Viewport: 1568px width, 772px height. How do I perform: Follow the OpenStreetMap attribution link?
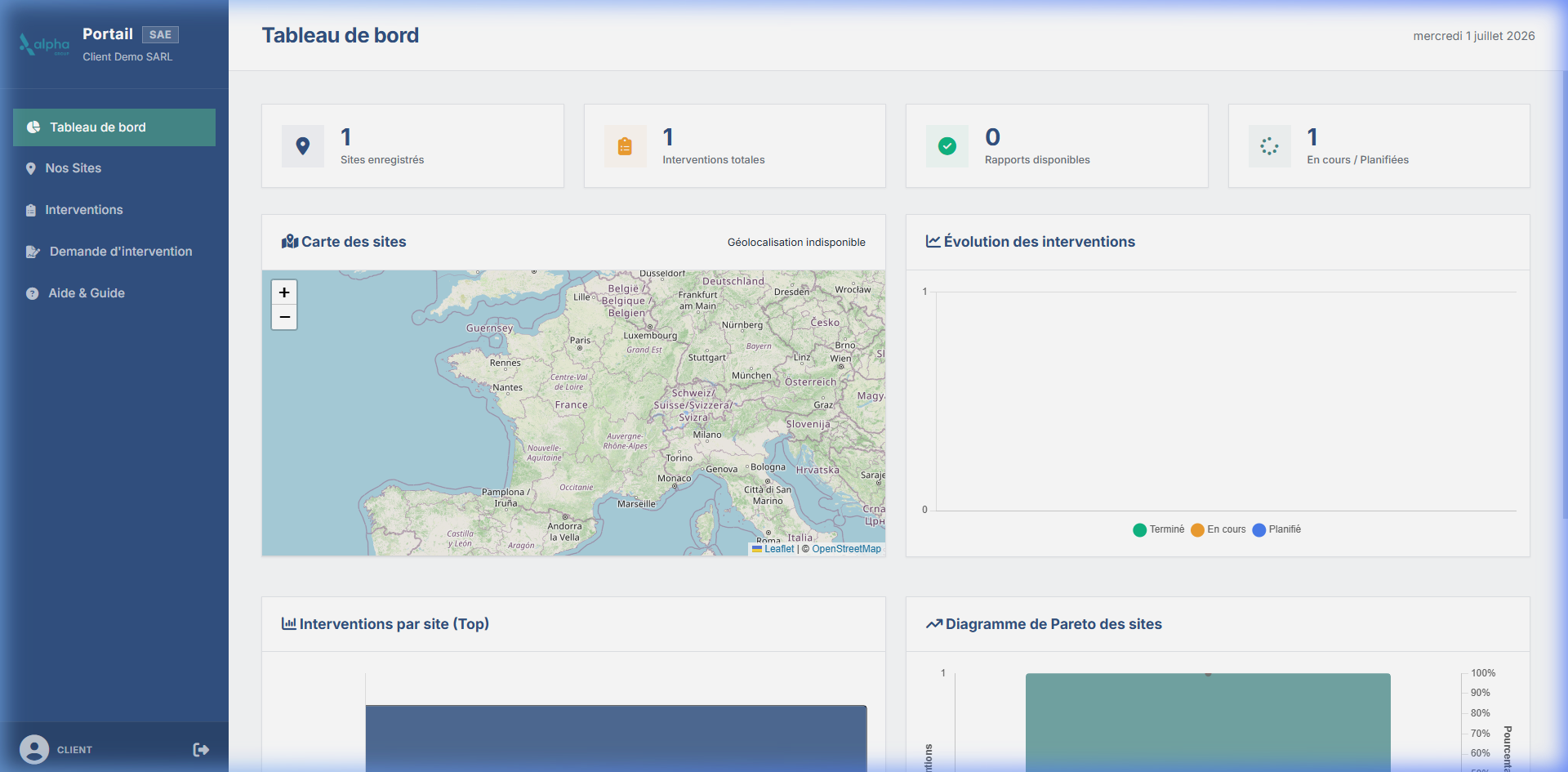[x=847, y=549]
